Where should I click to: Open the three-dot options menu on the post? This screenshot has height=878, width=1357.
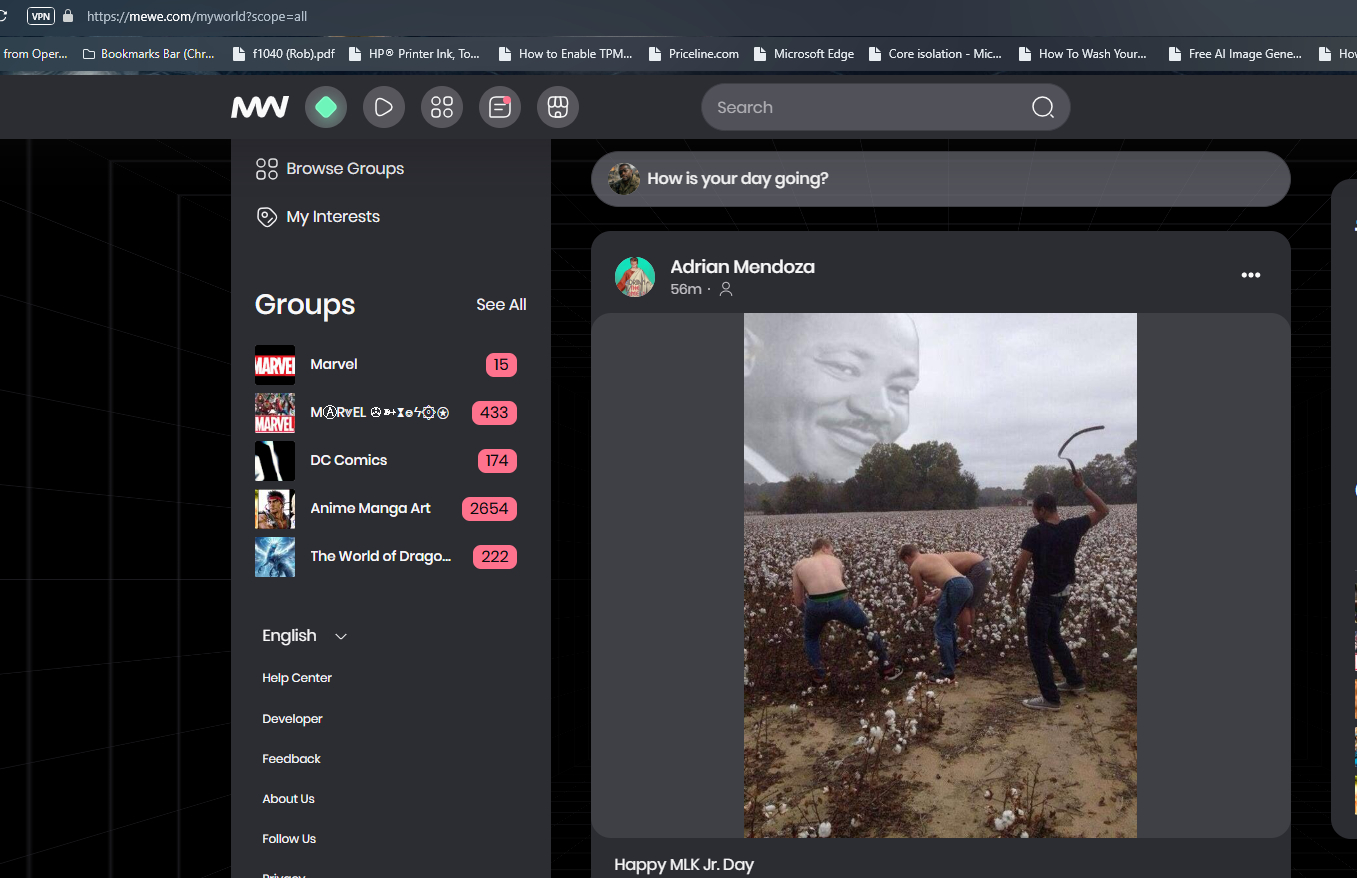tap(1250, 275)
